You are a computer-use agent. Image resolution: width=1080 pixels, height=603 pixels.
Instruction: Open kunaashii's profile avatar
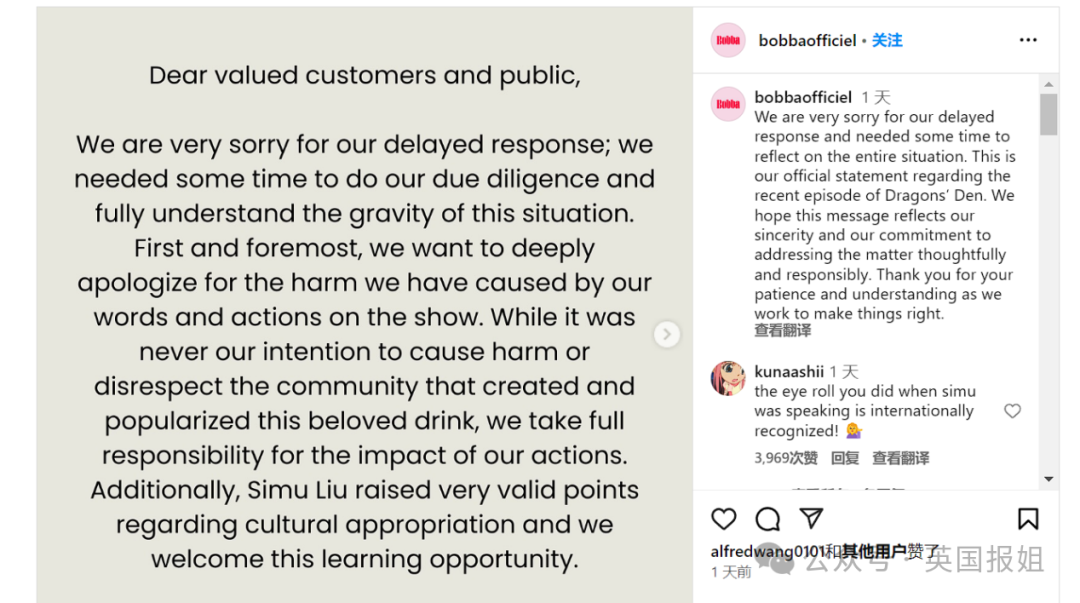[x=728, y=379]
